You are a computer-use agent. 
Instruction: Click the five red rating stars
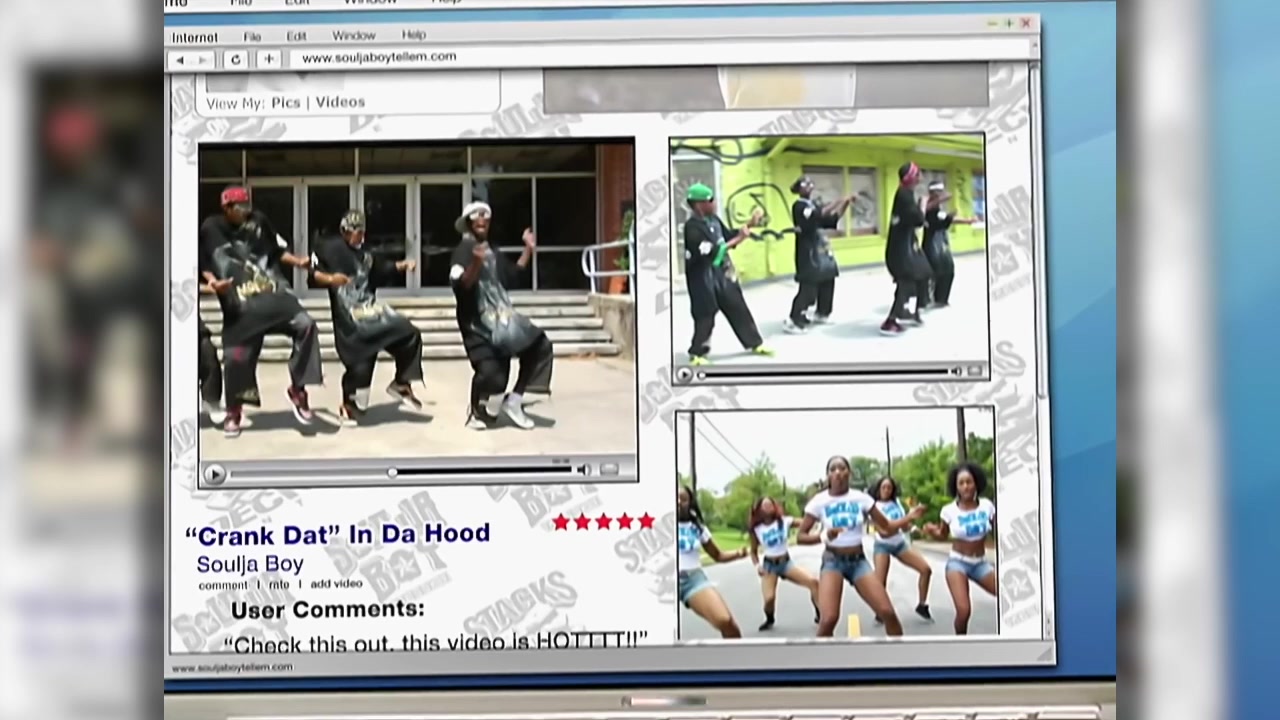click(603, 521)
